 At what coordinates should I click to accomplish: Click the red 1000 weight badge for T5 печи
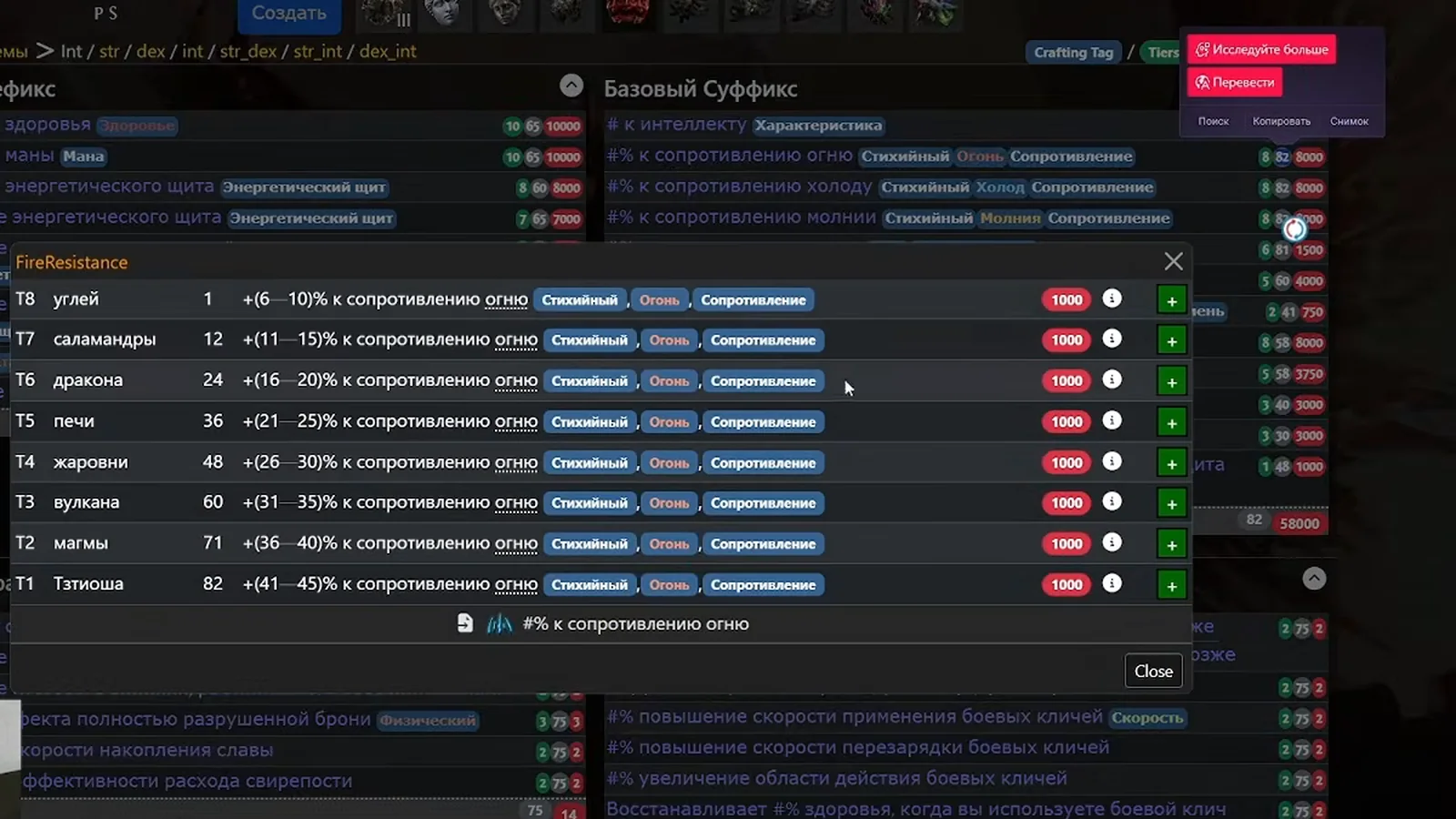pyautogui.click(x=1067, y=421)
